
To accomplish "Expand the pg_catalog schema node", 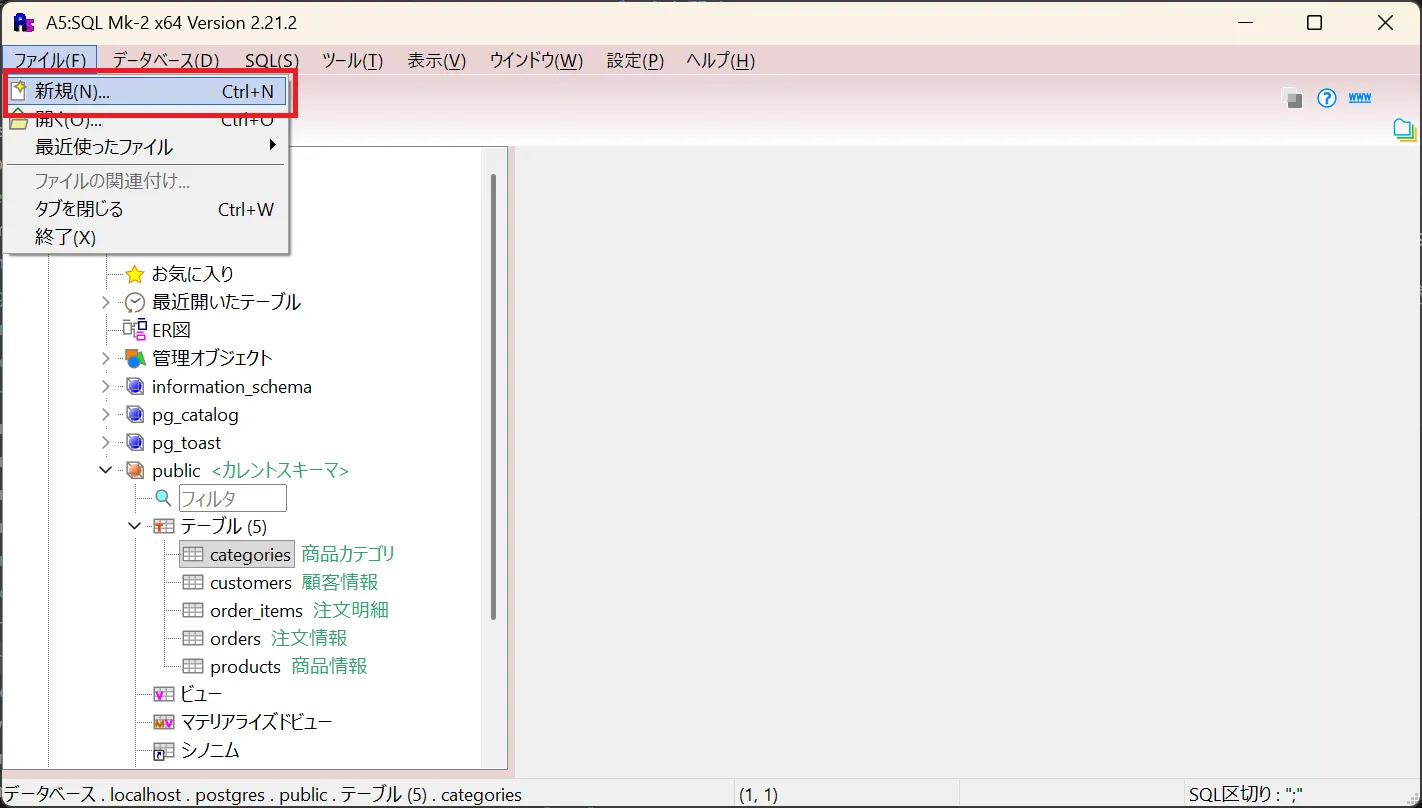I will click(x=106, y=415).
